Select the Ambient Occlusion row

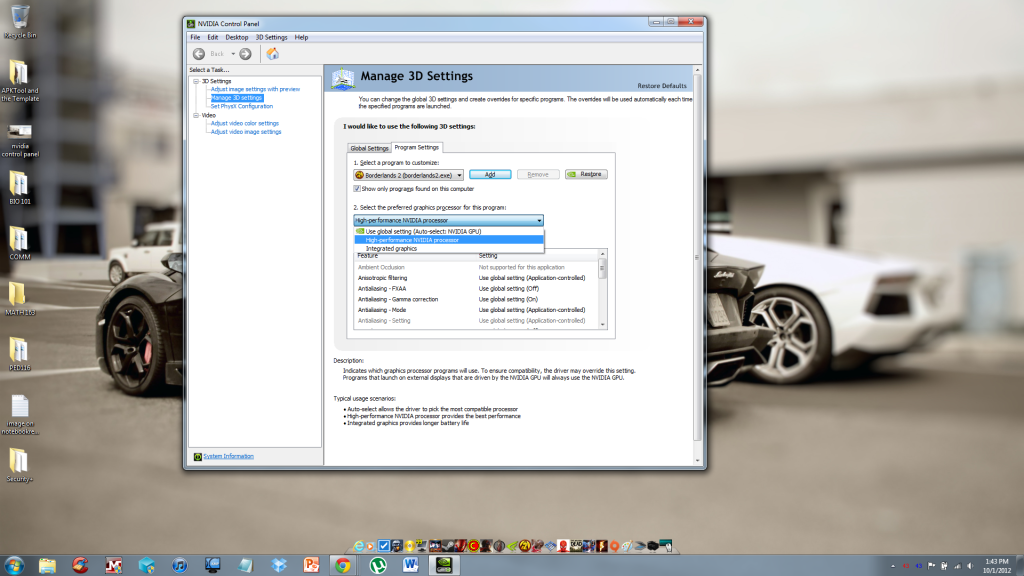point(476,267)
